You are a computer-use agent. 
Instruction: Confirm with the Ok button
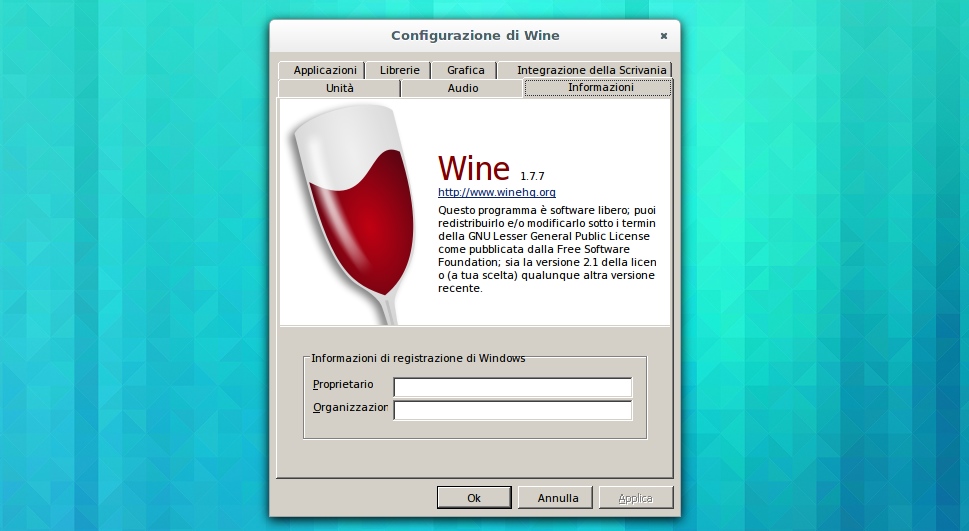tap(474, 498)
